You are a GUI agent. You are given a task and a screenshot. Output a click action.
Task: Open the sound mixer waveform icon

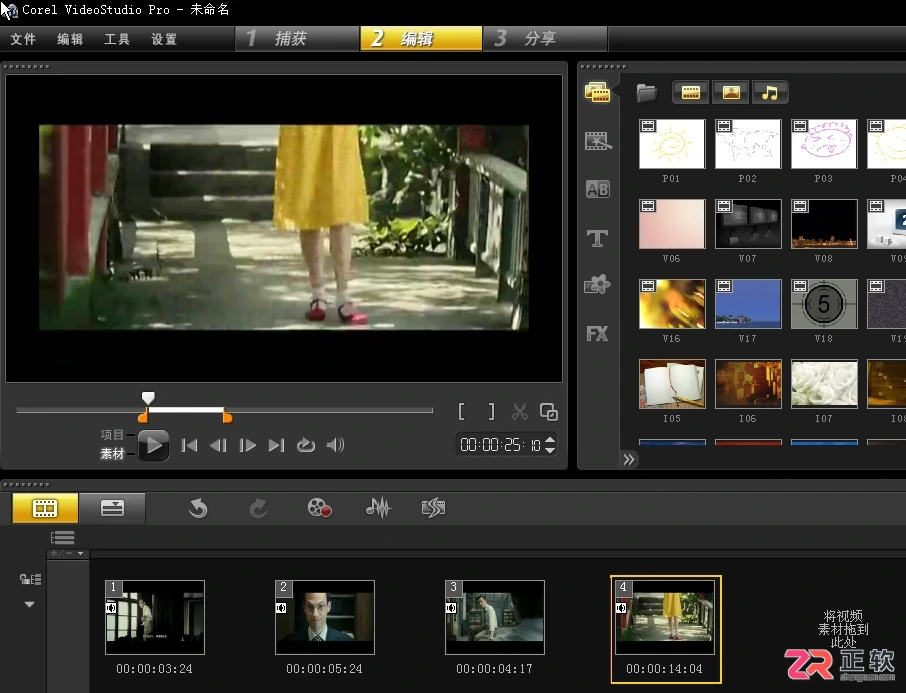pos(378,508)
